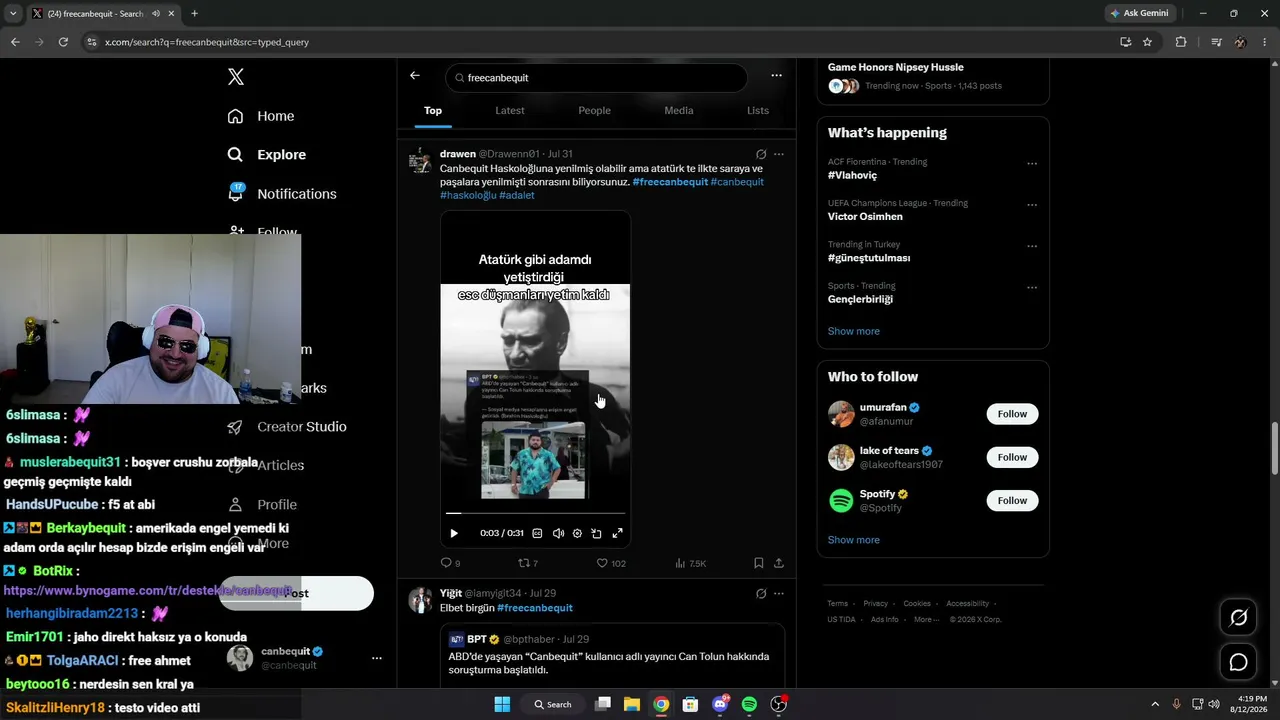Open video settings gear
The width and height of the screenshot is (1280, 720).
coord(577,534)
